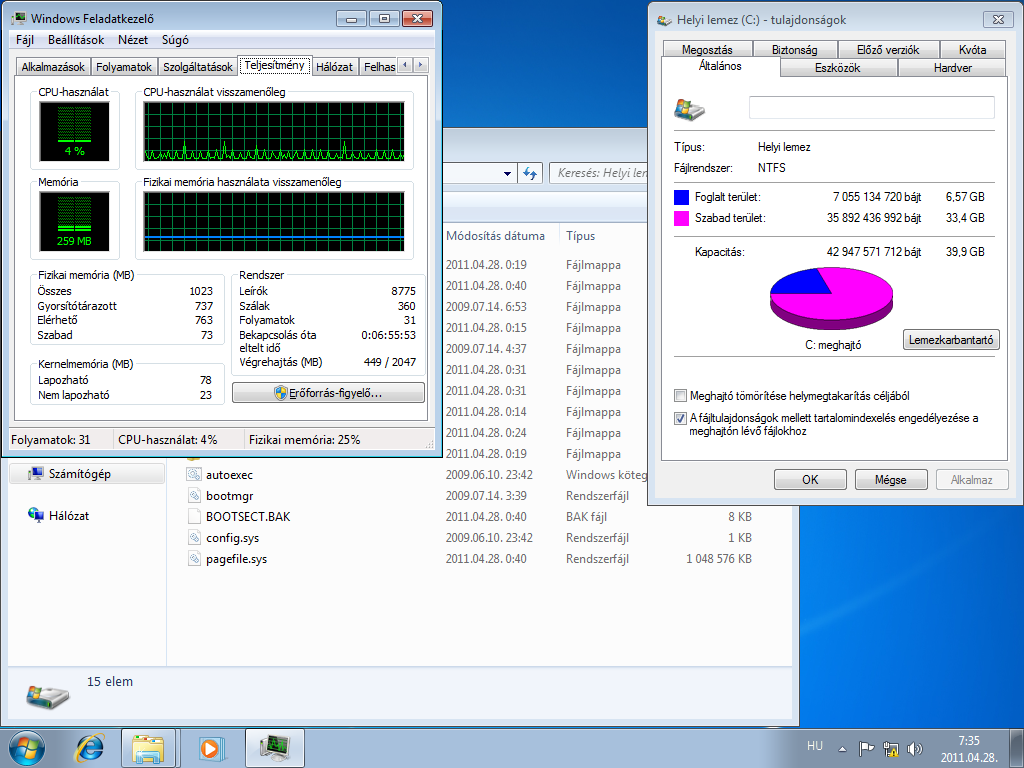Open the Hardver tab
Image resolution: width=1024 pixels, height=768 pixels.
click(x=952, y=68)
